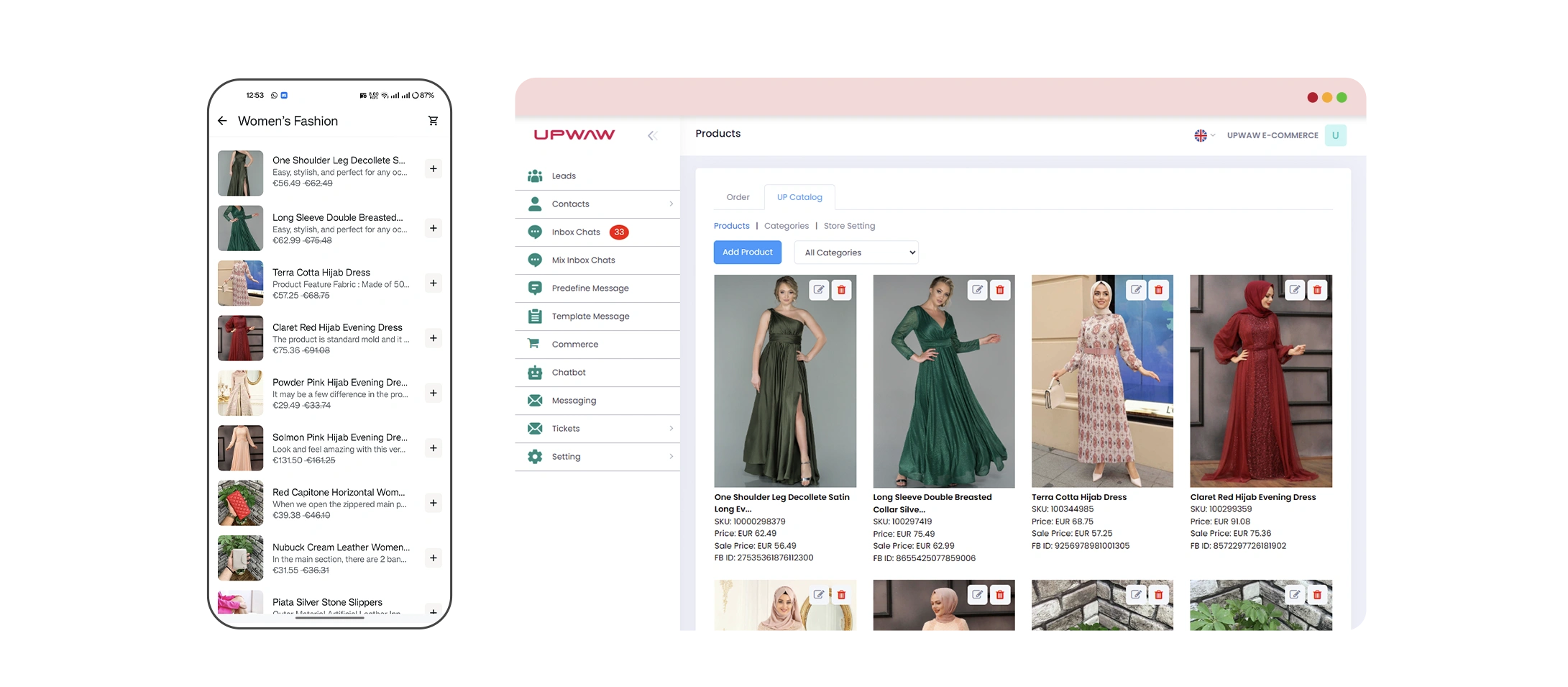Viewport: 1568px width, 687px height.
Task: Open the Predefine Message section
Action: [590, 288]
